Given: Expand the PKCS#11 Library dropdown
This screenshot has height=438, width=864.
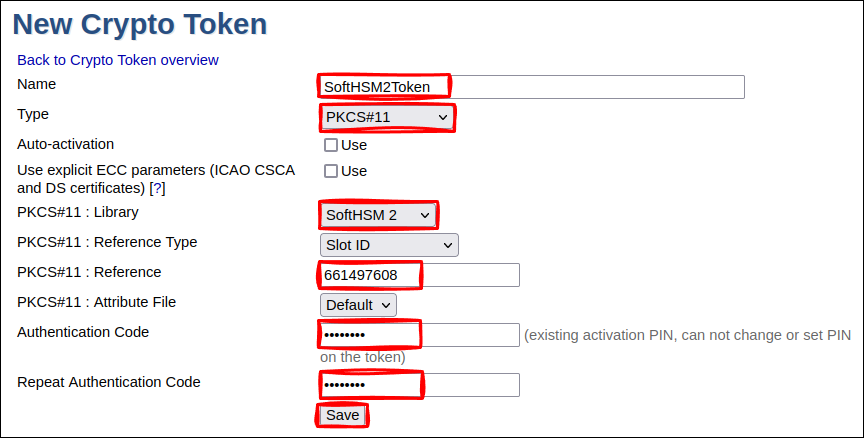Looking at the screenshot, I should click(x=379, y=215).
